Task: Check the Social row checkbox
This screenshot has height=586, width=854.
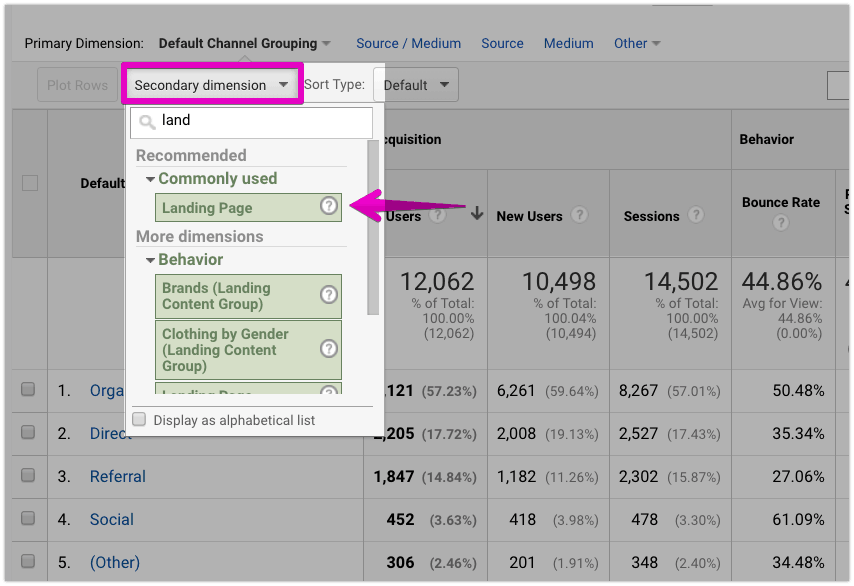Action: (x=28, y=518)
